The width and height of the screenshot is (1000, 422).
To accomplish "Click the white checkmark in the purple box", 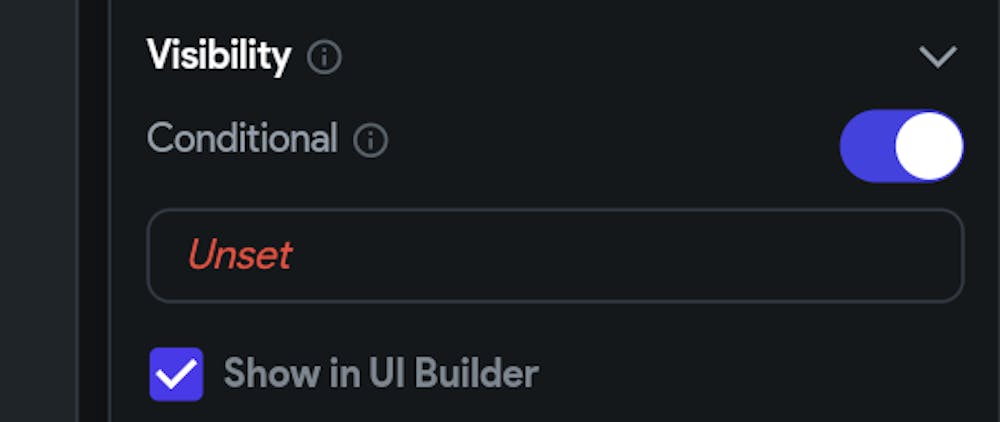I will [x=176, y=375].
